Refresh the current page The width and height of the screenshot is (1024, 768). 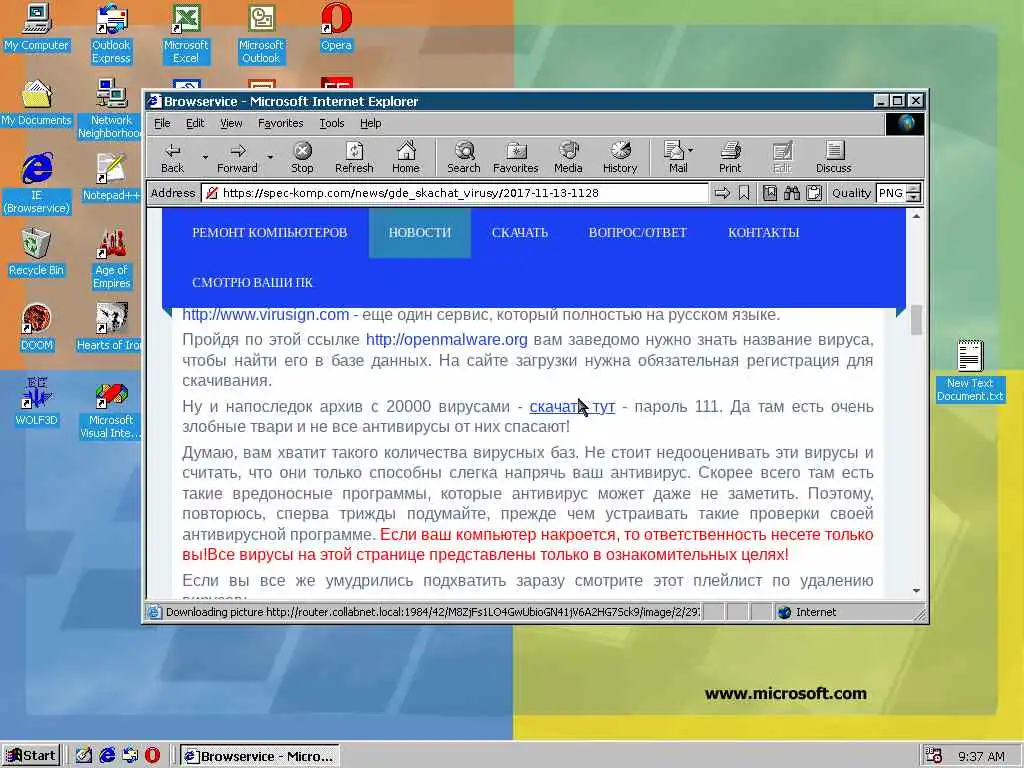[354, 157]
